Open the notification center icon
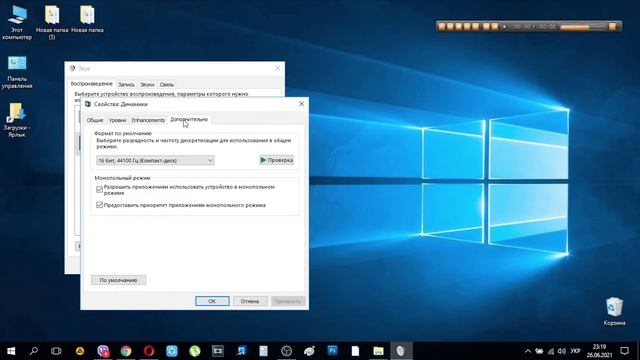Image resolution: width=640 pixels, height=360 pixels. pyautogui.click(x=624, y=351)
